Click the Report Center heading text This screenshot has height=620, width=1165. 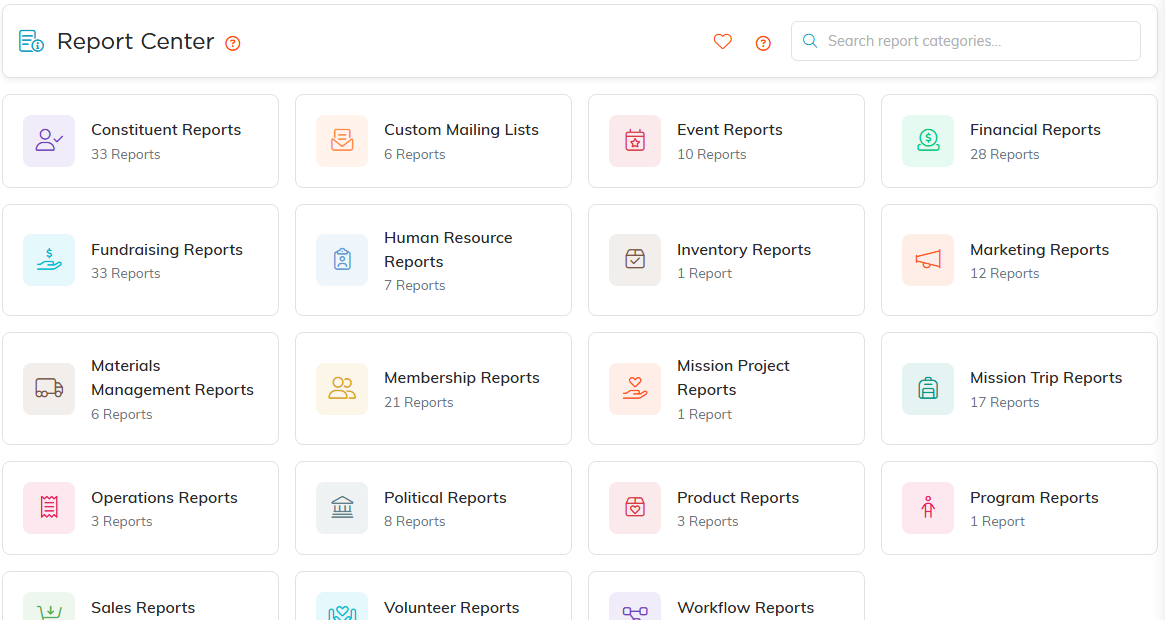click(135, 42)
